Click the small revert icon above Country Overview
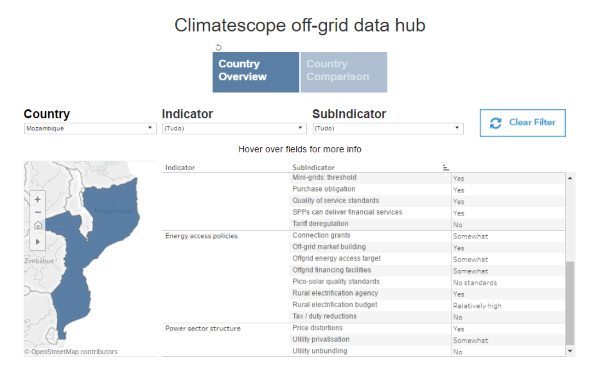Viewport: 600px width, 380px height. pos(218,47)
